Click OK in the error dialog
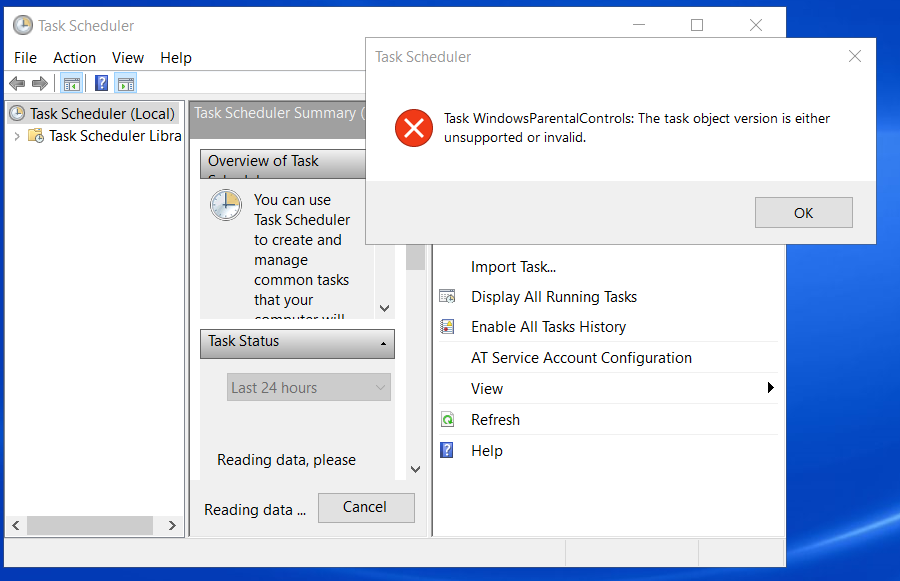This screenshot has width=900, height=581. pyautogui.click(x=804, y=212)
